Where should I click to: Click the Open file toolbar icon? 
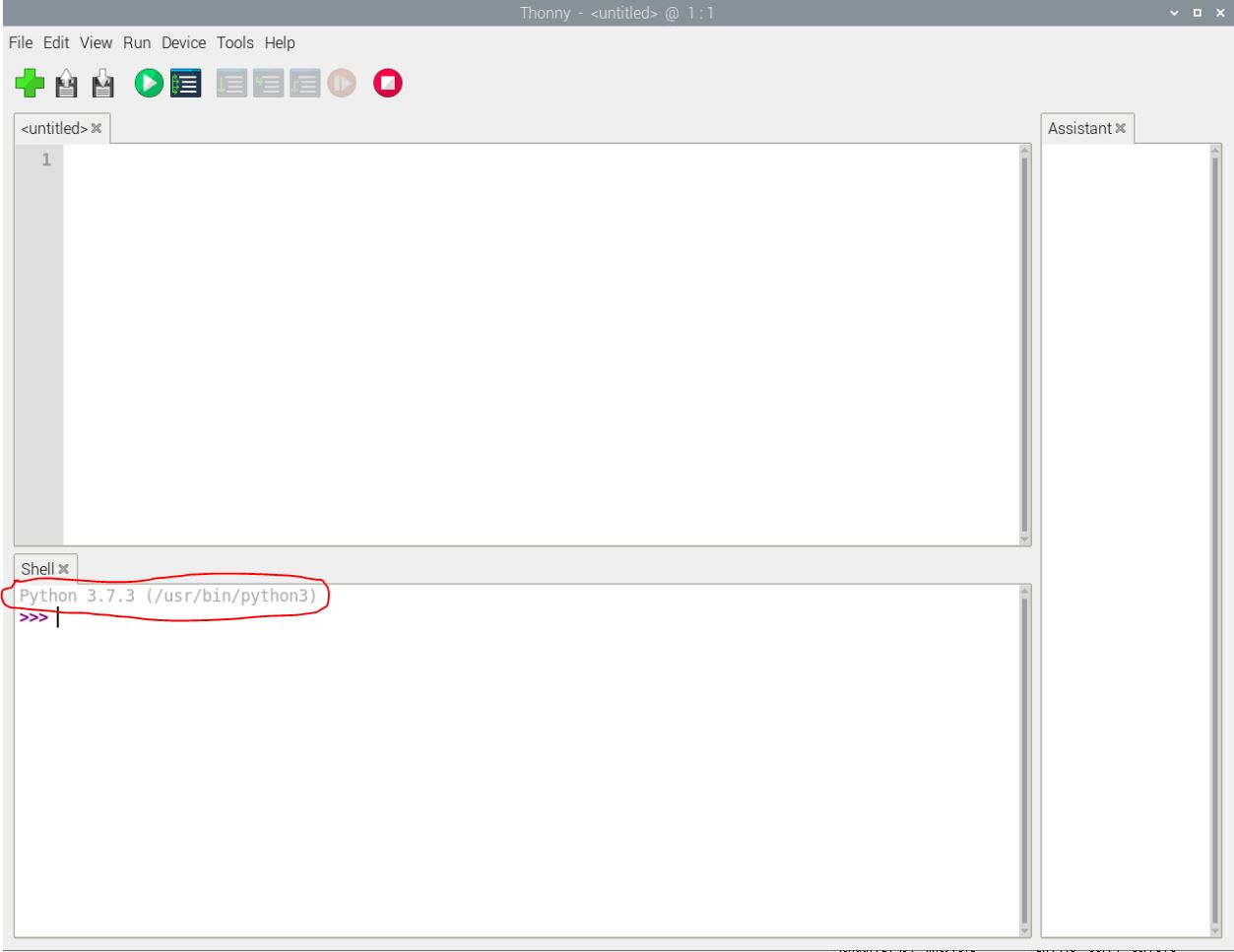point(67,84)
